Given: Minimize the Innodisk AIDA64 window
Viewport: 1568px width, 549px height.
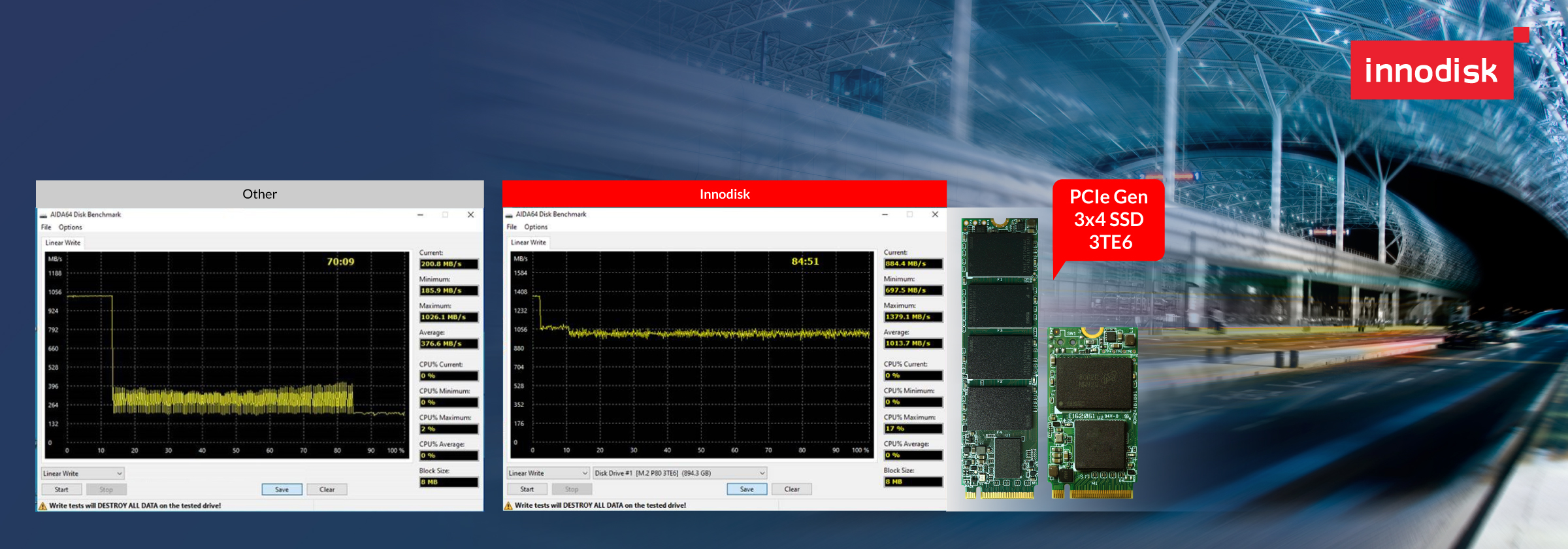Looking at the screenshot, I should point(885,214).
